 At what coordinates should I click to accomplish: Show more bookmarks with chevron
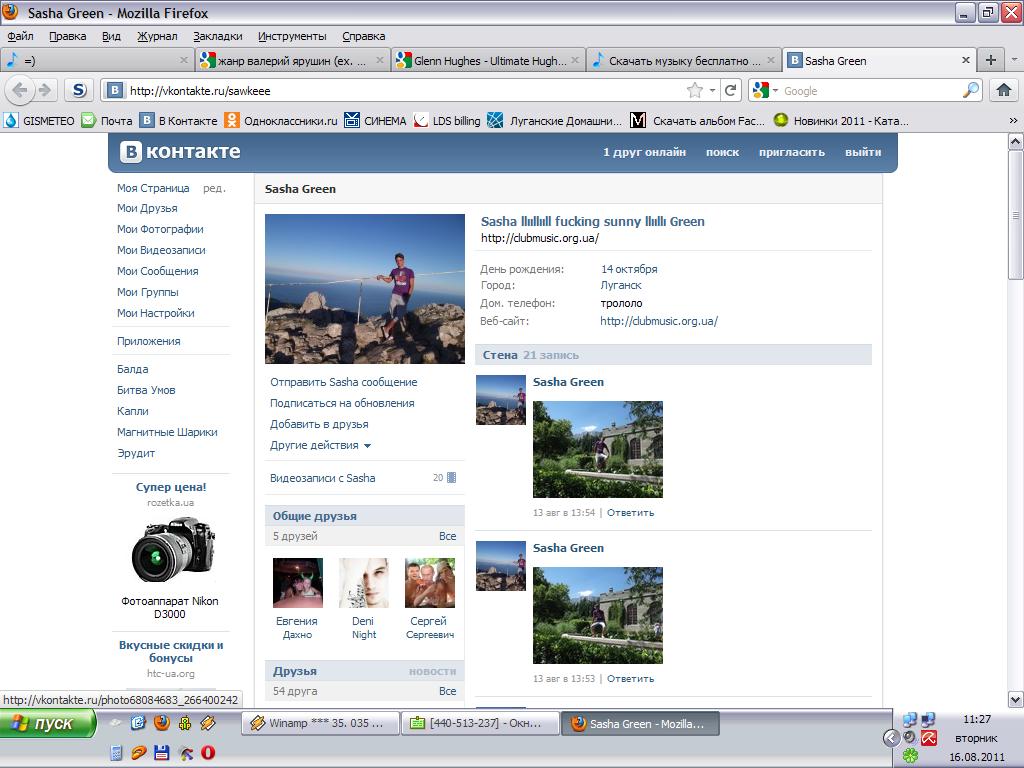[1013, 121]
